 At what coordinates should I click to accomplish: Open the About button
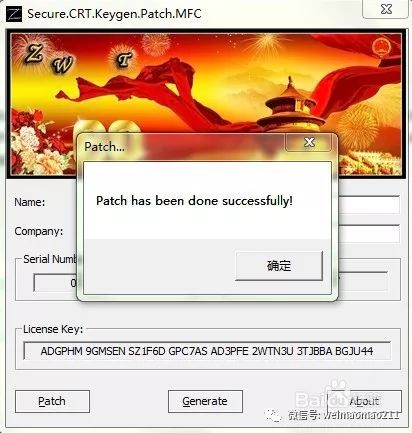[x=364, y=401]
